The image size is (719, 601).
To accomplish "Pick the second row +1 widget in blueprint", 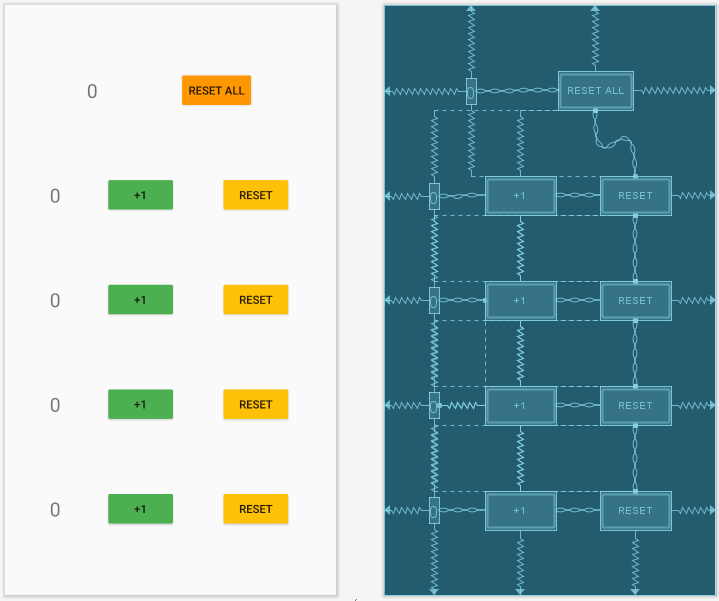I will pos(520,300).
